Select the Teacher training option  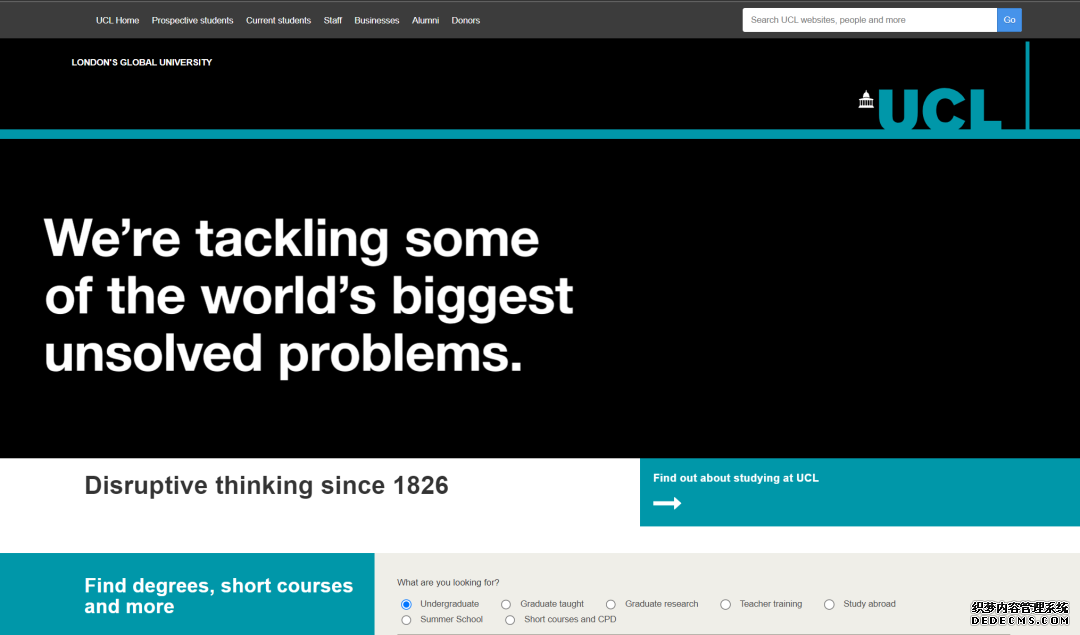tap(725, 604)
